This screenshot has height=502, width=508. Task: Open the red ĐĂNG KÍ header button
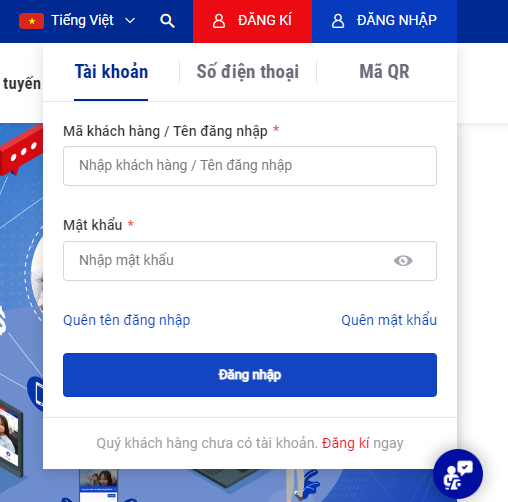[252, 21]
